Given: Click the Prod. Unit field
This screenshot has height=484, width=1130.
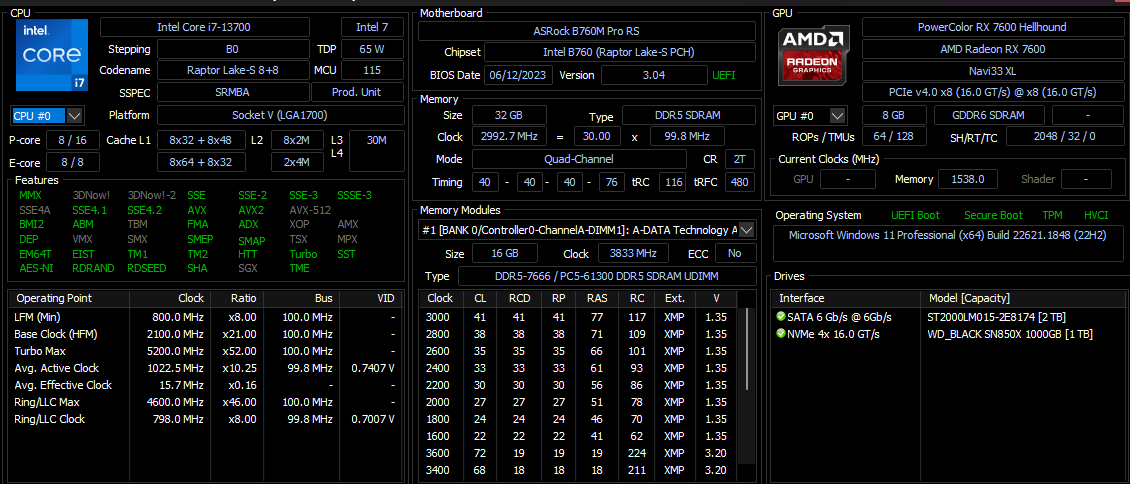Looking at the screenshot, I should pyautogui.click(x=357, y=92).
